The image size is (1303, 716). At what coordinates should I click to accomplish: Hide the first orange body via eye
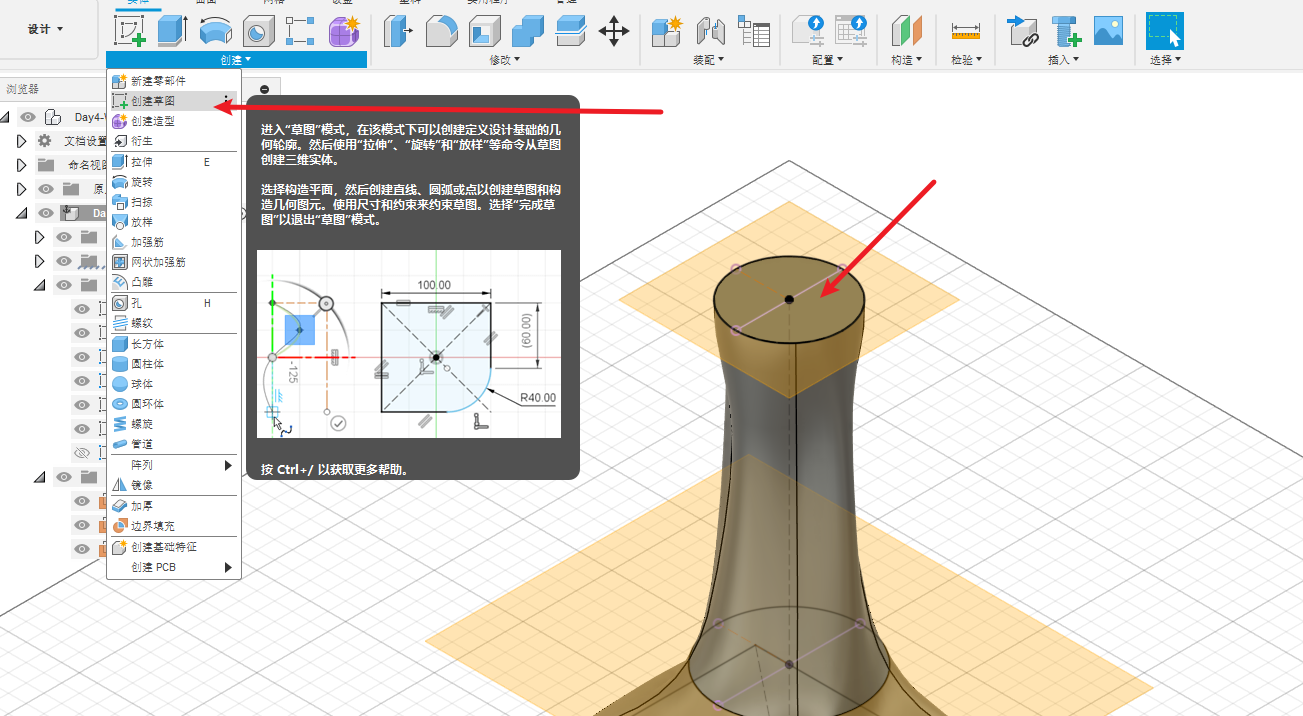tap(82, 501)
